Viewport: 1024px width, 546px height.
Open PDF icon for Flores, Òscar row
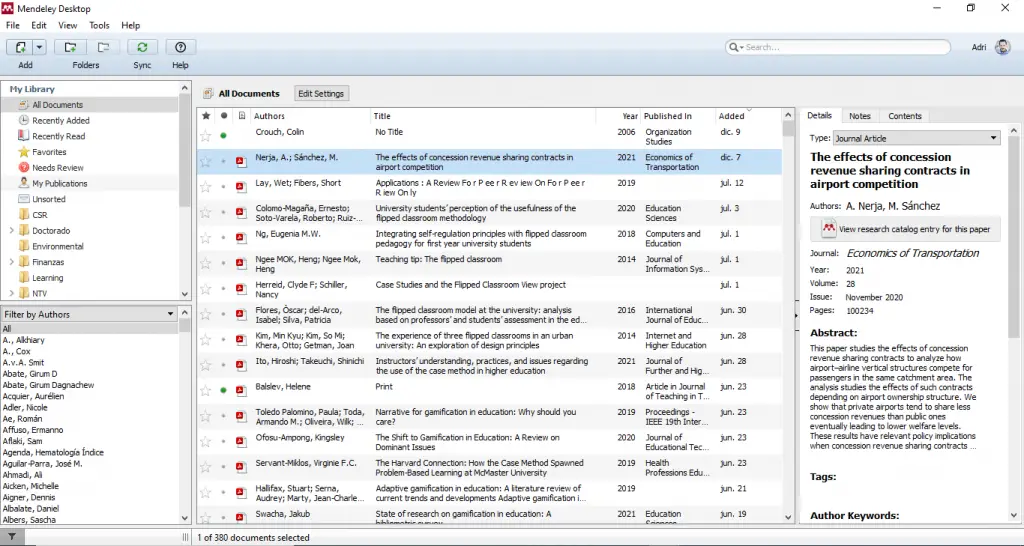coord(242,314)
